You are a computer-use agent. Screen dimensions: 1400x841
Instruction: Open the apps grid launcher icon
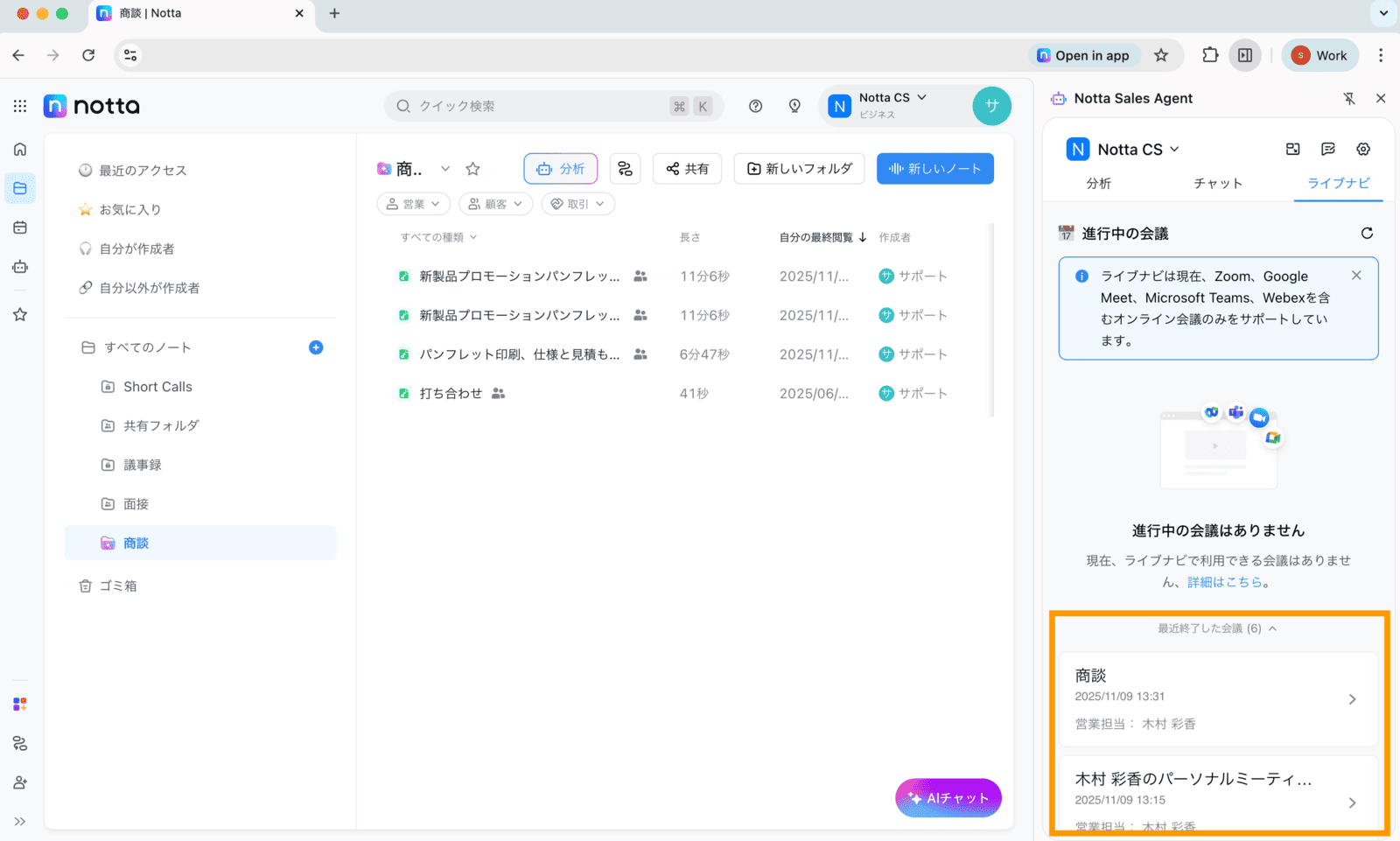pos(20,106)
